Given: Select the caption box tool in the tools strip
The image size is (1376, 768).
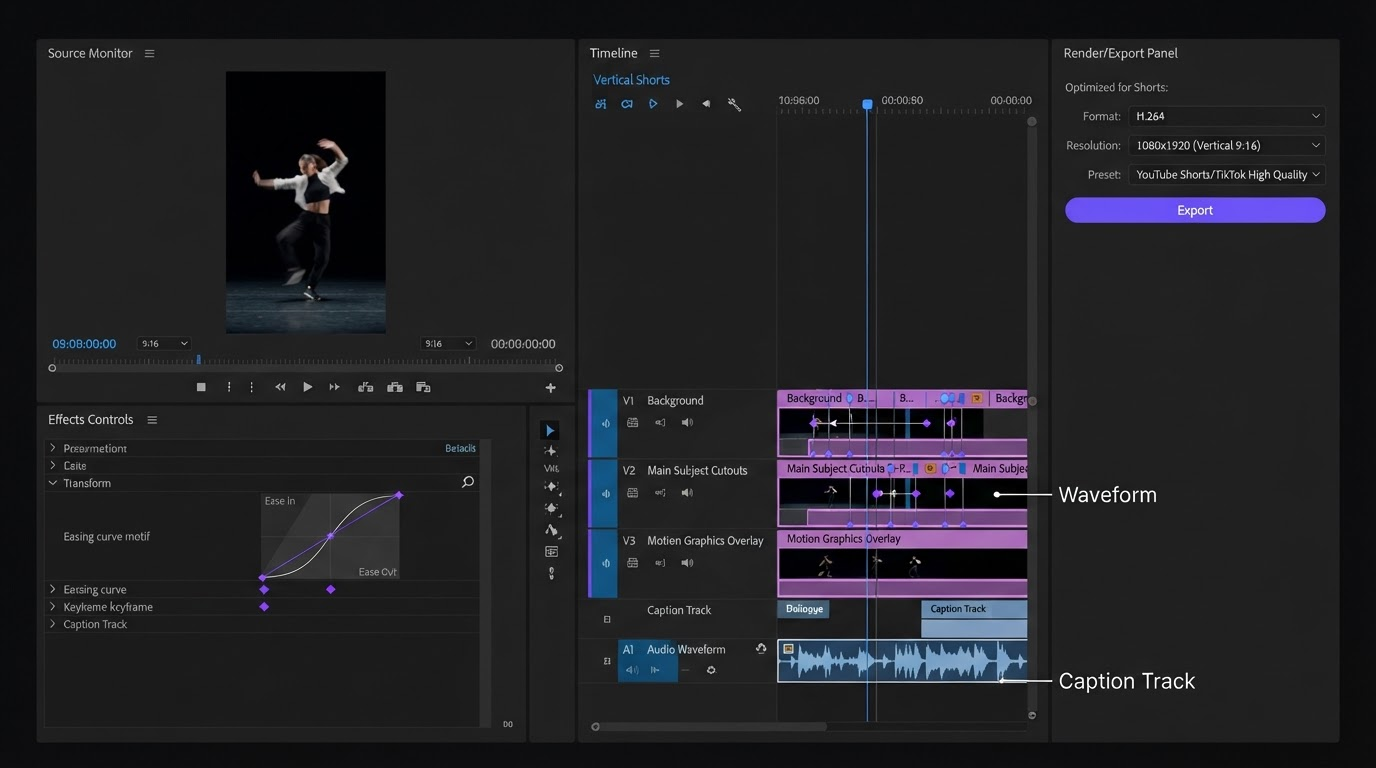Looking at the screenshot, I should (x=551, y=552).
